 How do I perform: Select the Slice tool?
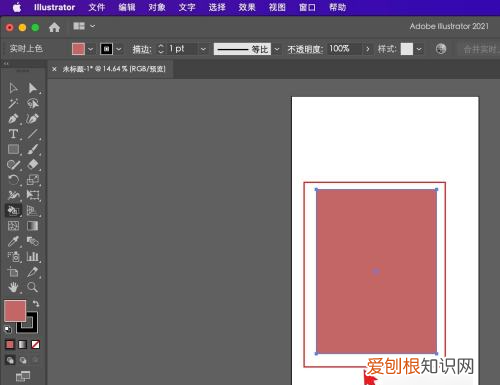click(32, 272)
